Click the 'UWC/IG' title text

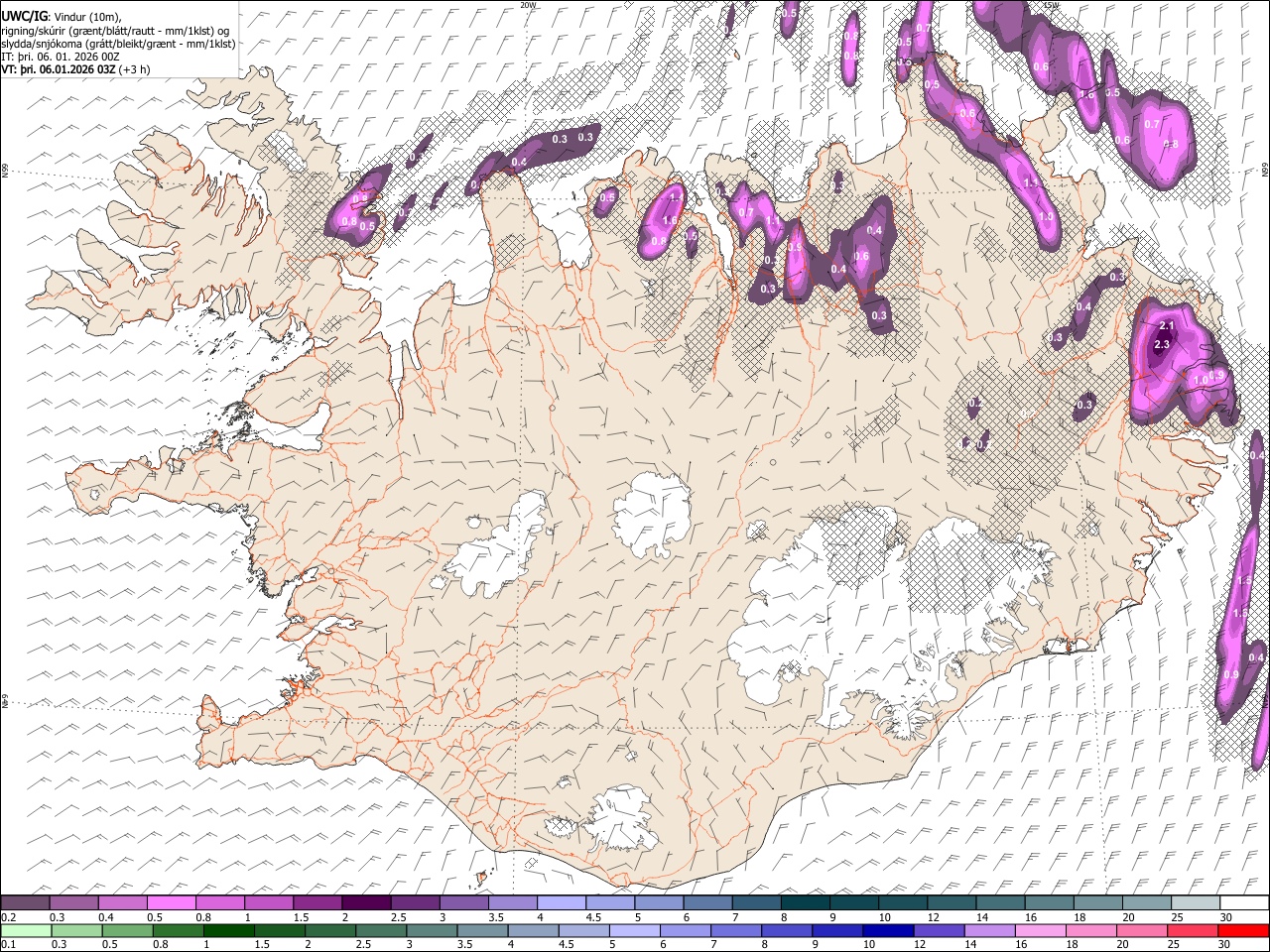23,16
